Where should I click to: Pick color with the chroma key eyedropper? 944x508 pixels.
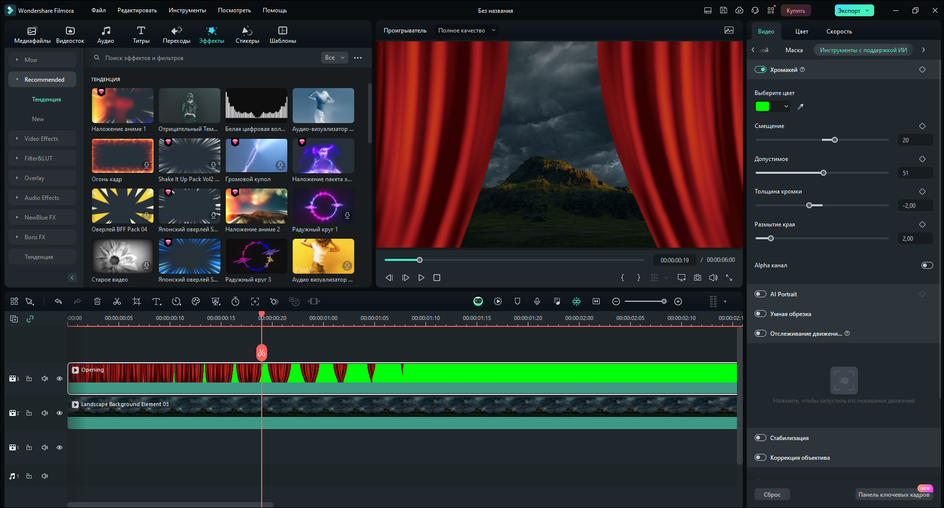click(x=800, y=106)
